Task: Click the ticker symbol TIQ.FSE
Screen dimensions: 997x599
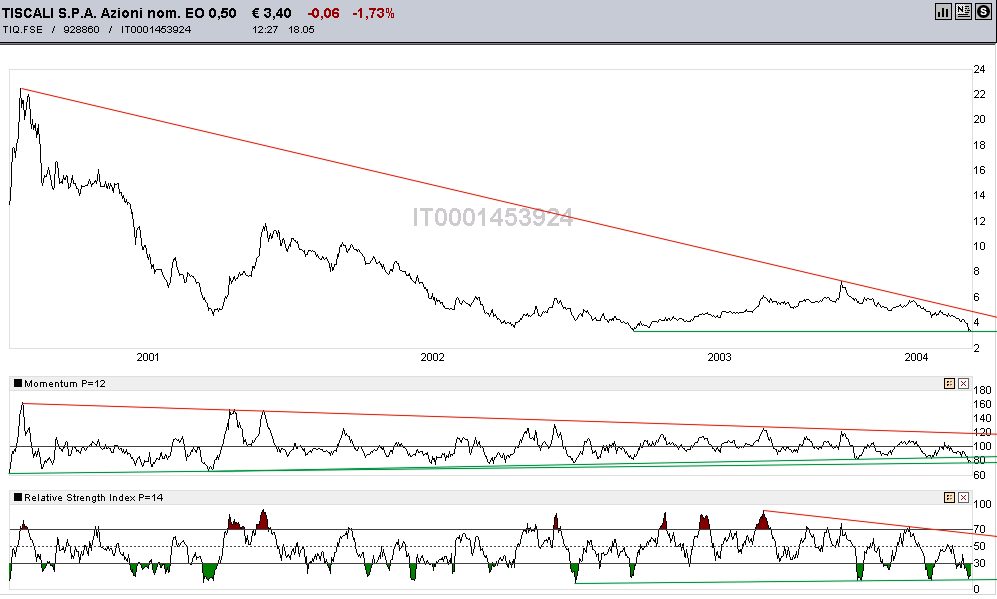Action: point(23,29)
